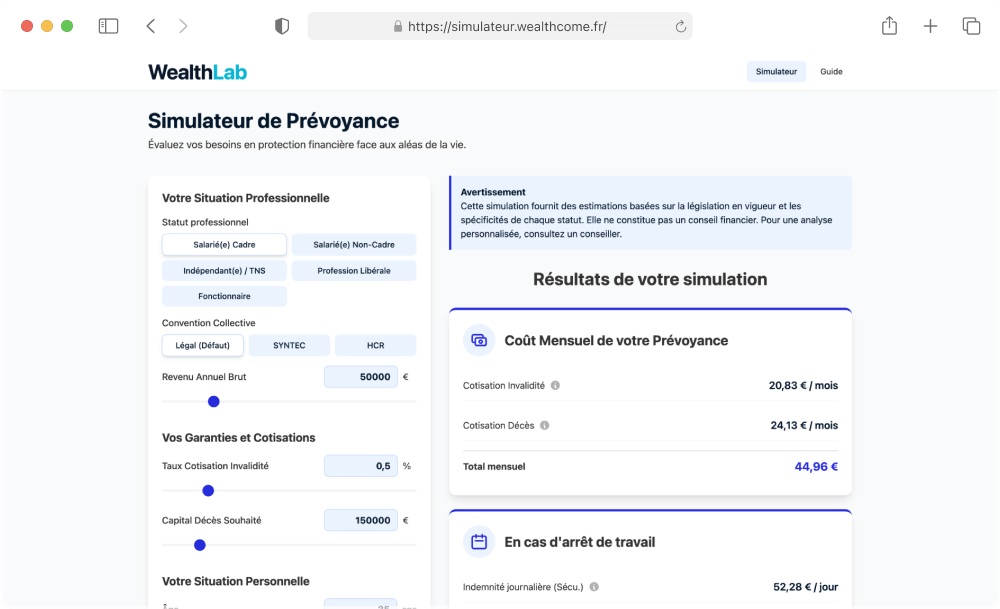Click the tab overview icon
The image size is (1000, 609).
click(x=972, y=25)
